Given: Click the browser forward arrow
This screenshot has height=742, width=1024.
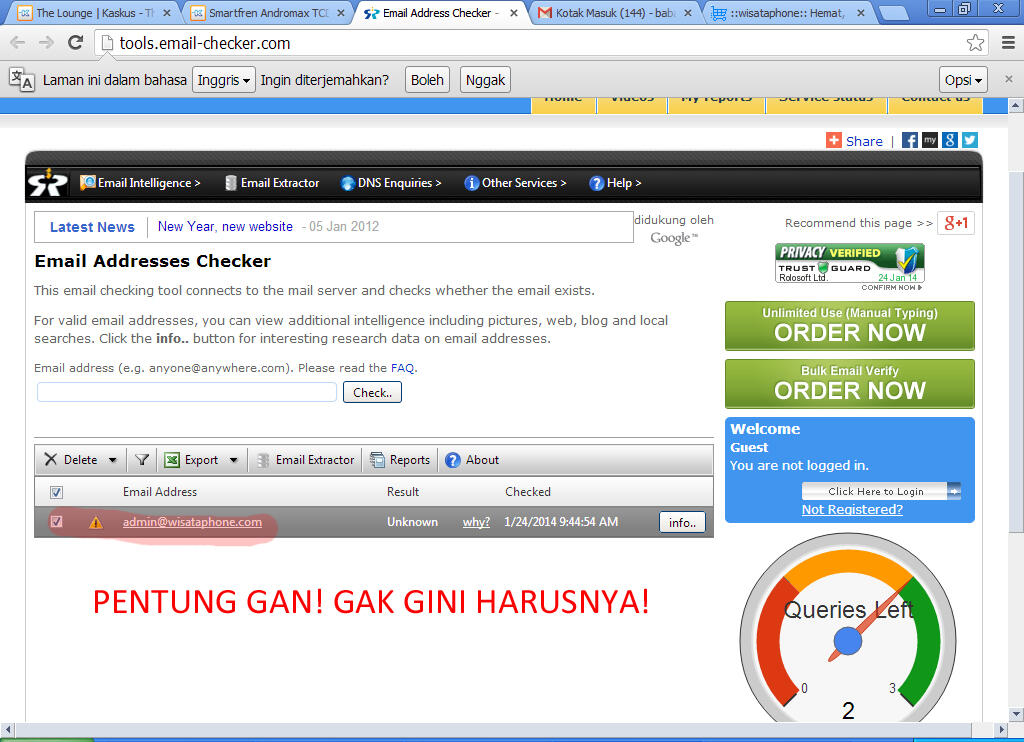Looking at the screenshot, I should 46,43.
